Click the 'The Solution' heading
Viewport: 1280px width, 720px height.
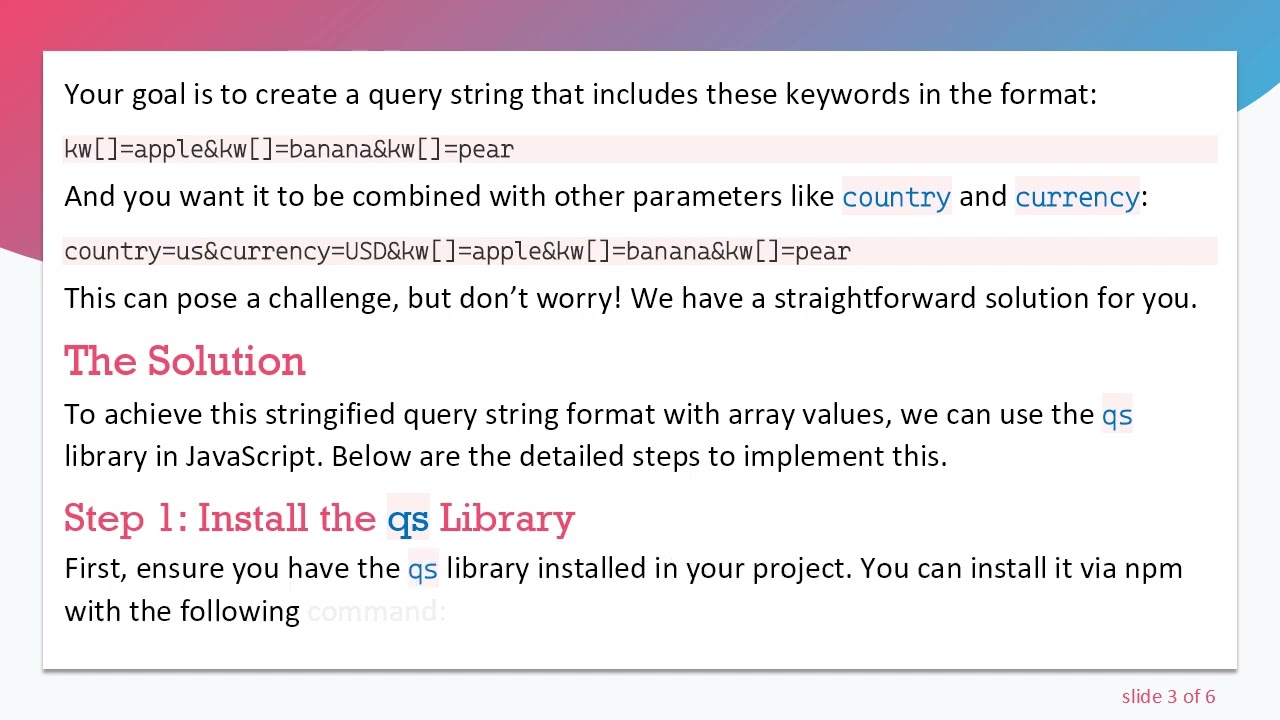(185, 361)
